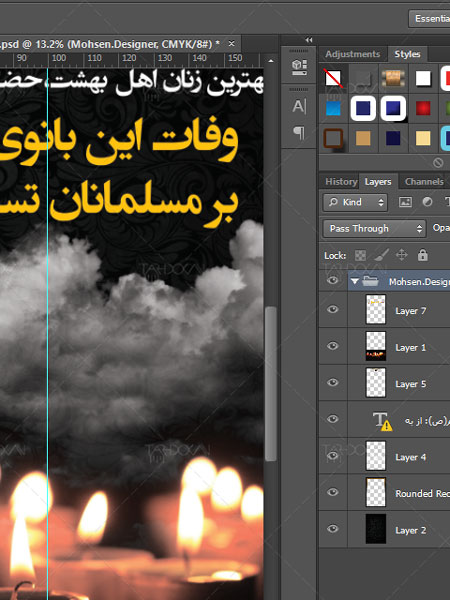Viewport: 450px width, 600px height.
Task: Hide Layer 2
Action: 333,529
